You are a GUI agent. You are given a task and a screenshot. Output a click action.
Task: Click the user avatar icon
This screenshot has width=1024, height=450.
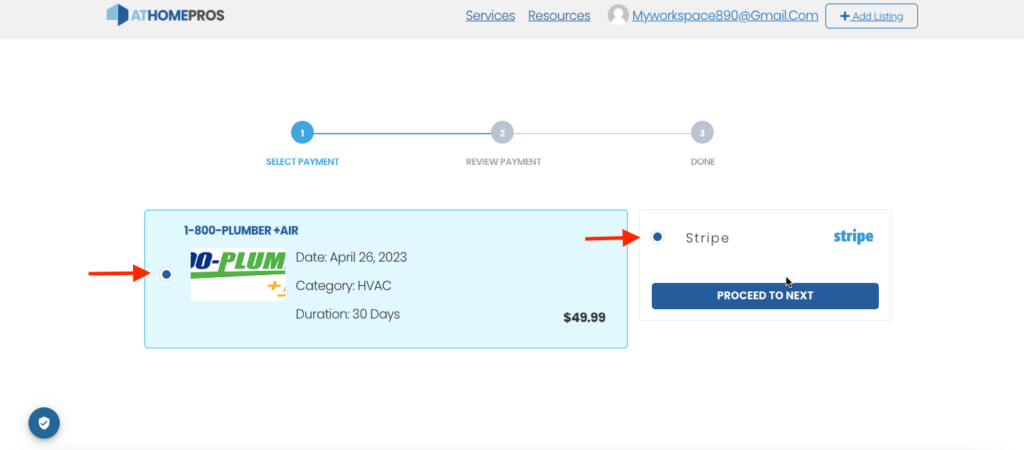pos(618,16)
